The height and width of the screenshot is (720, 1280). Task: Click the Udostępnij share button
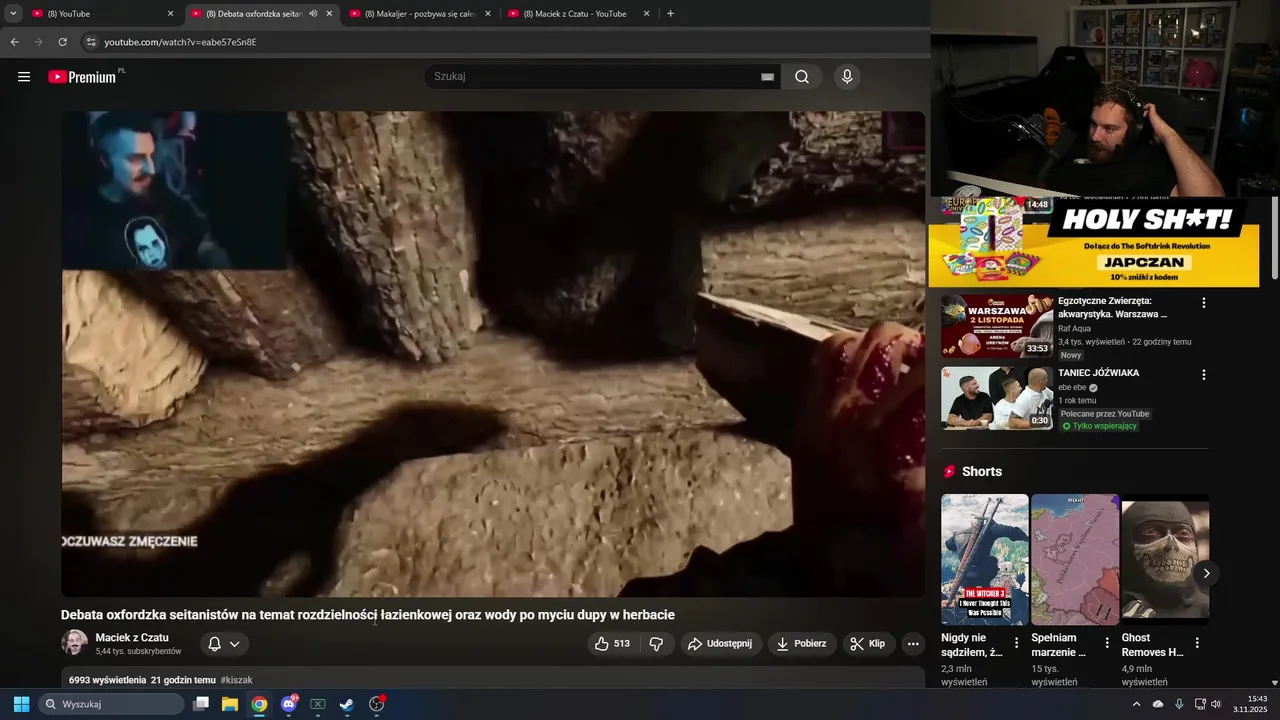pyautogui.click(x=720, y=644)
